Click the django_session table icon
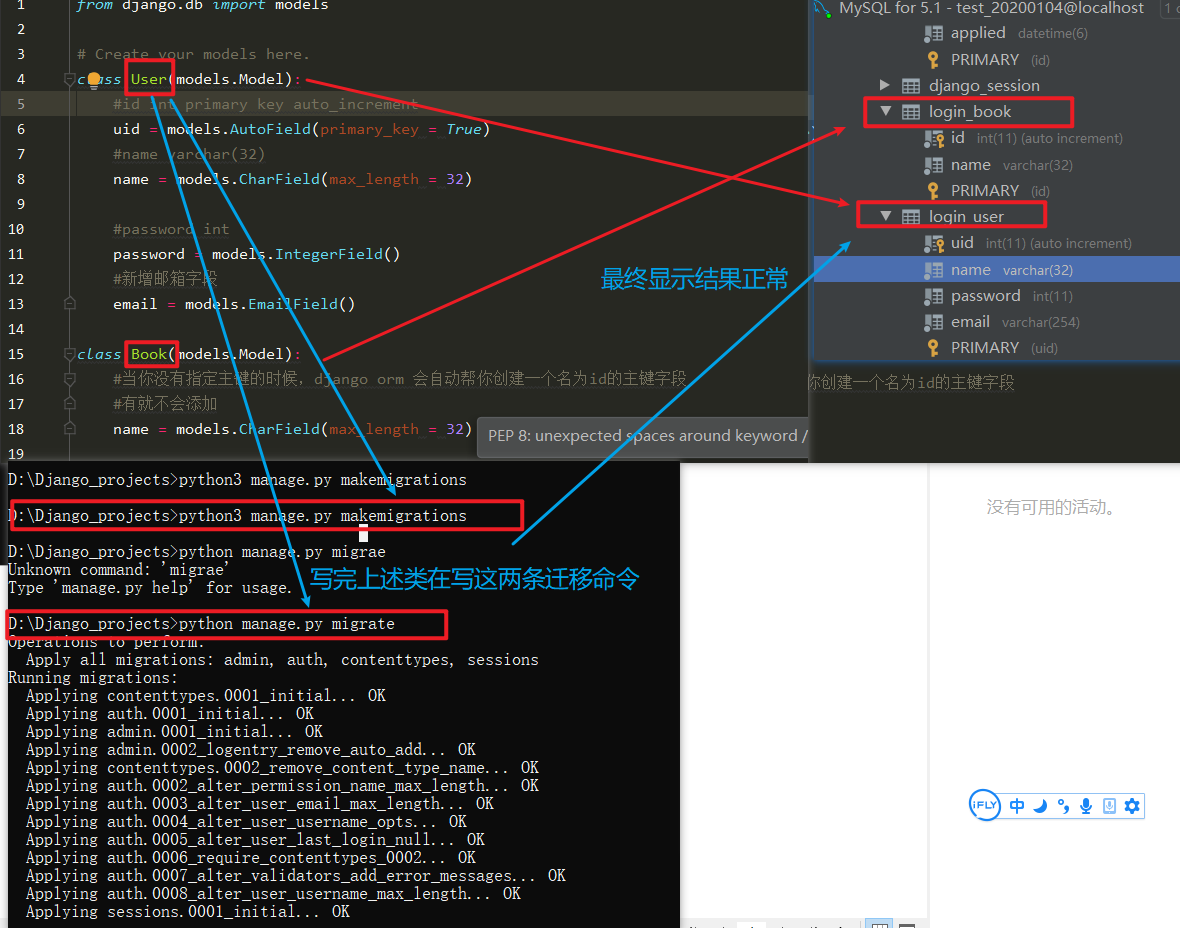 coord(911,86)
